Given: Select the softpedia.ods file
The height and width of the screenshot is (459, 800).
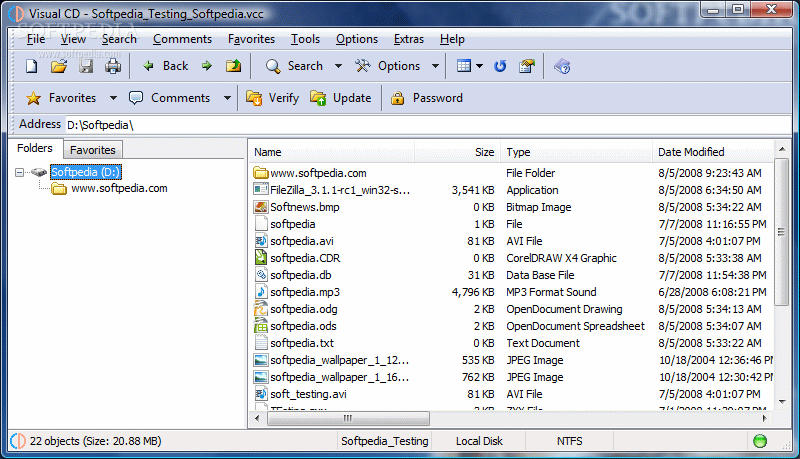Looking at the screenshot, I should [303, 326].
